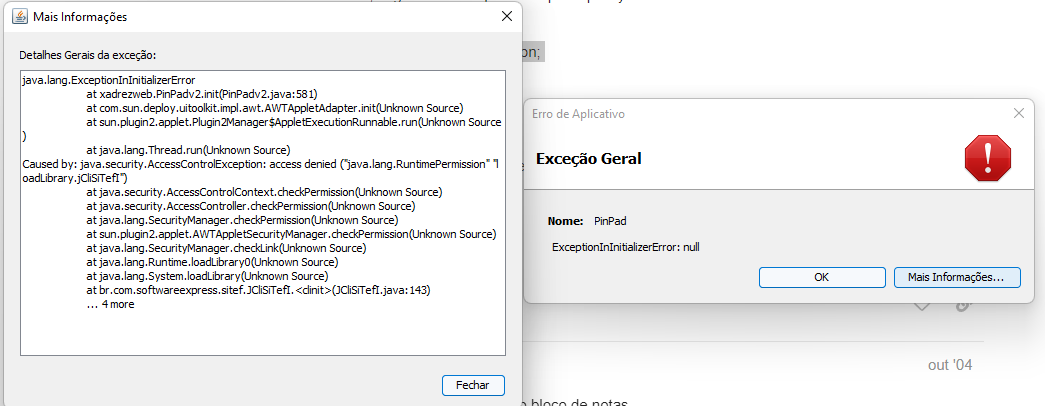The height and width of the screenshot is (406, 1045).
Task: Open the Mais Informações... button
Action: pyautogui.click(x=956, y=277)
